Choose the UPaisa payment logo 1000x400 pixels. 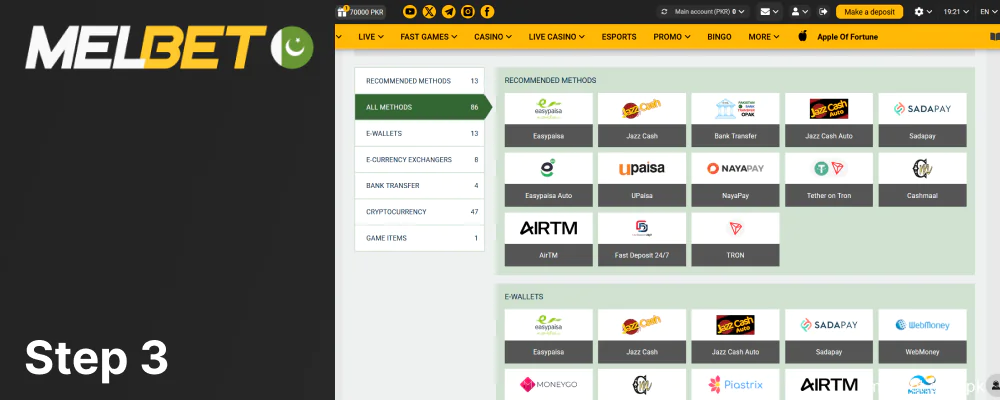pos(642,168)
